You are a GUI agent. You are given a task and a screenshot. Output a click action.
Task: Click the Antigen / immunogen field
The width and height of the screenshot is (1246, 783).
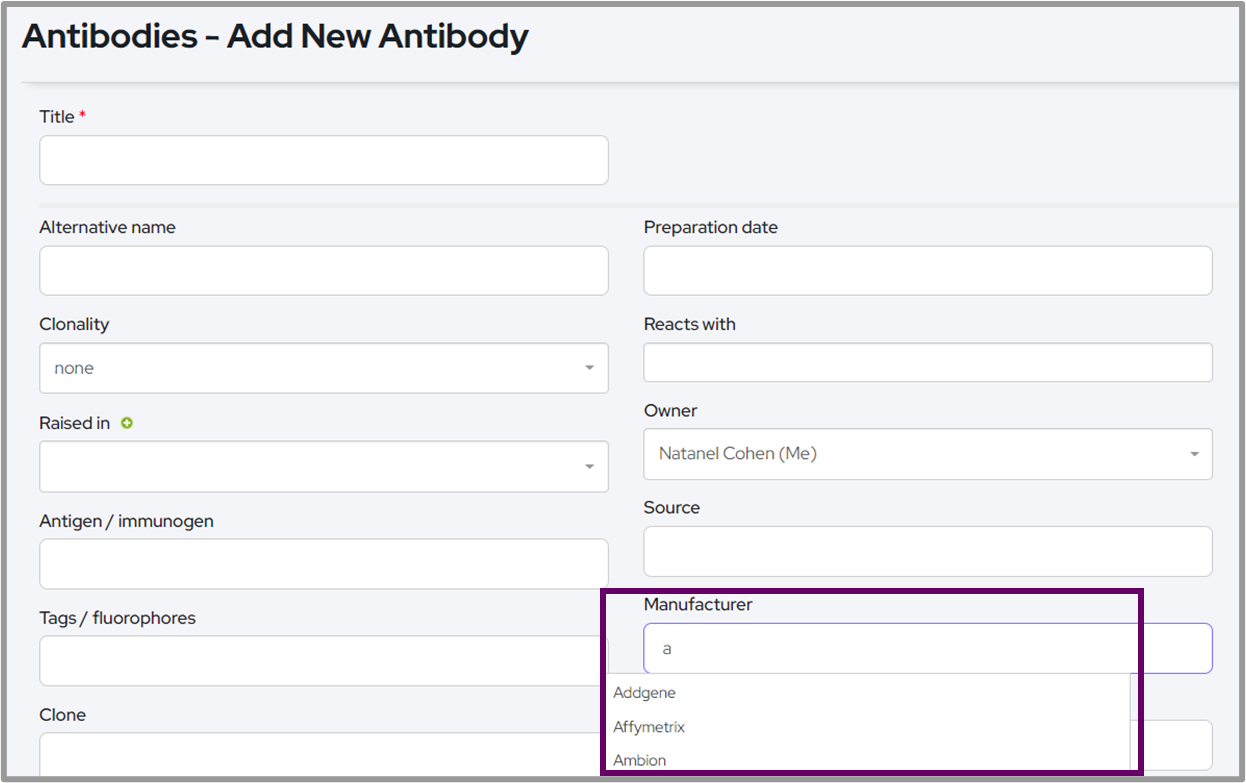[x=323, y=564]
